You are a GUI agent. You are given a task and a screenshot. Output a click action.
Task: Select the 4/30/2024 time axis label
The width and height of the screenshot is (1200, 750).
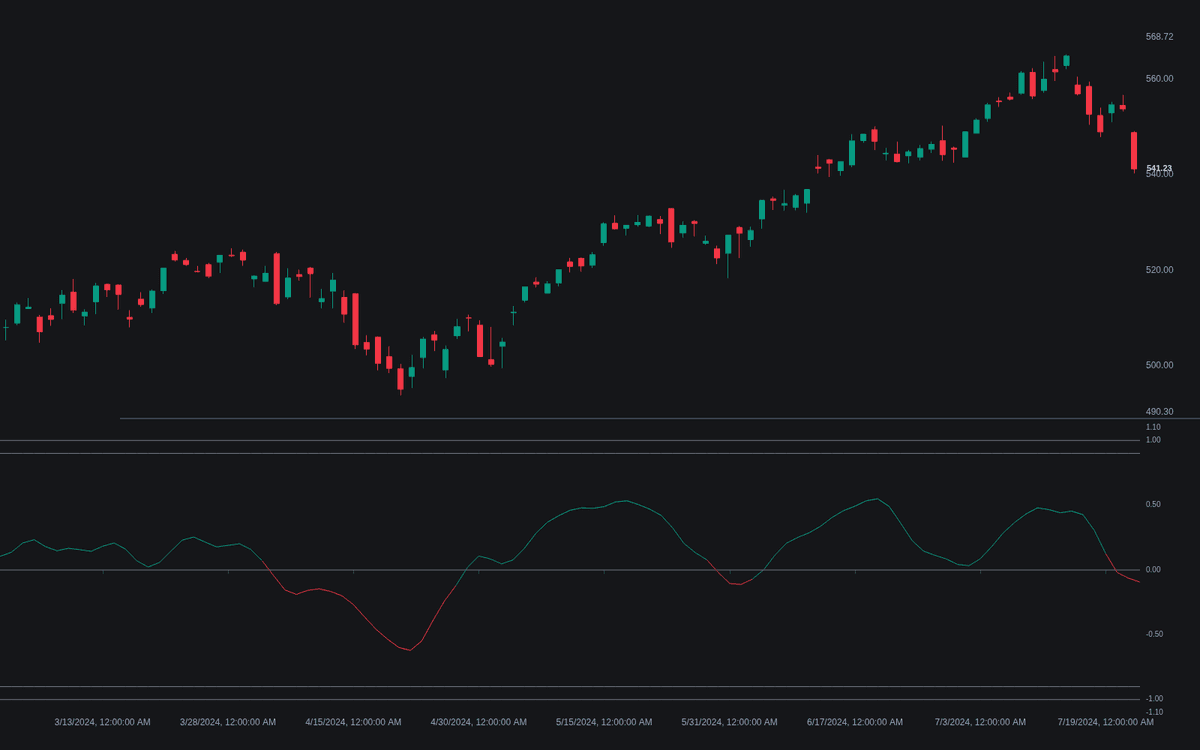(479, 722)
